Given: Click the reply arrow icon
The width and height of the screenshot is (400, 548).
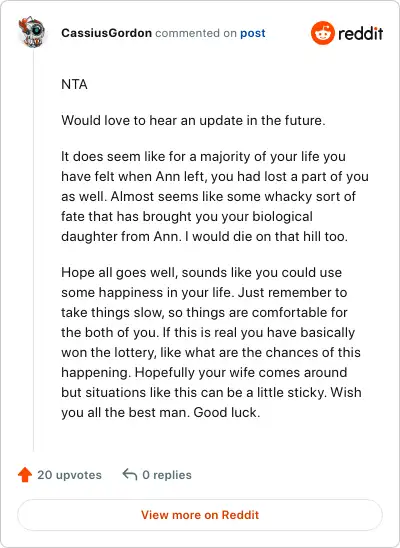Looking at the screenshot, I should [x=130, y=475].
